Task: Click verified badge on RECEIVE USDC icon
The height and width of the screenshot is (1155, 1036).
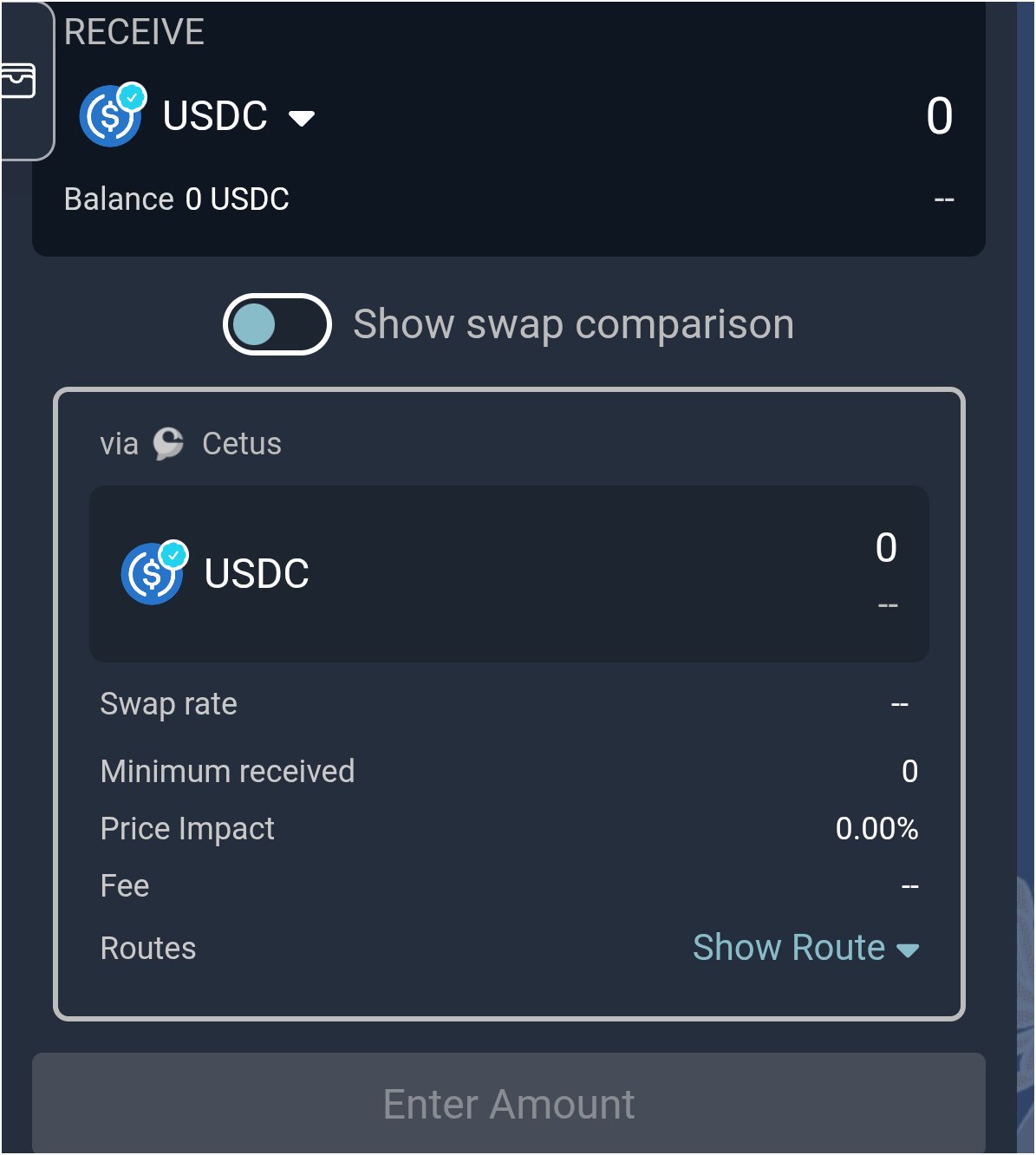Action: click(133, 97)
